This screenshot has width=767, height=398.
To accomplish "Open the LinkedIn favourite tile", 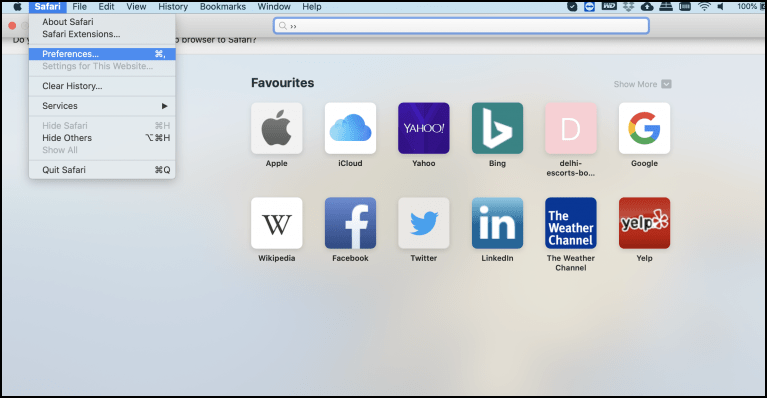I will (x=497, y=223).
